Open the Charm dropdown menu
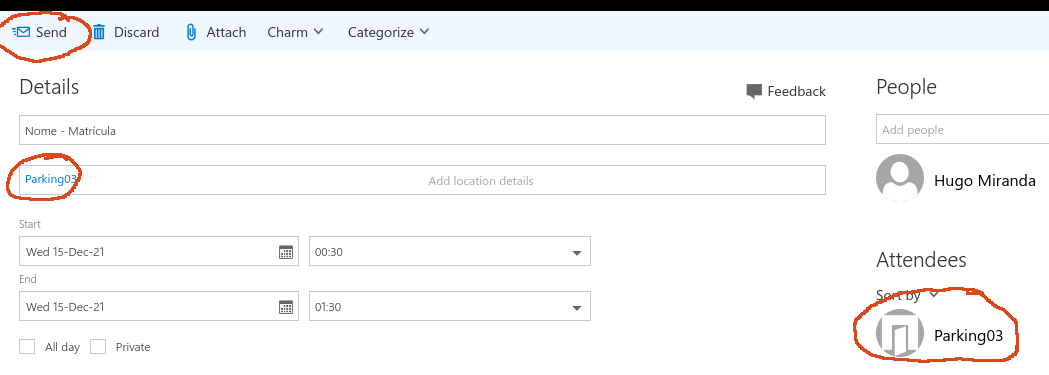The height and width of the screenshot is (375, 1049). (x=295, y=32)
